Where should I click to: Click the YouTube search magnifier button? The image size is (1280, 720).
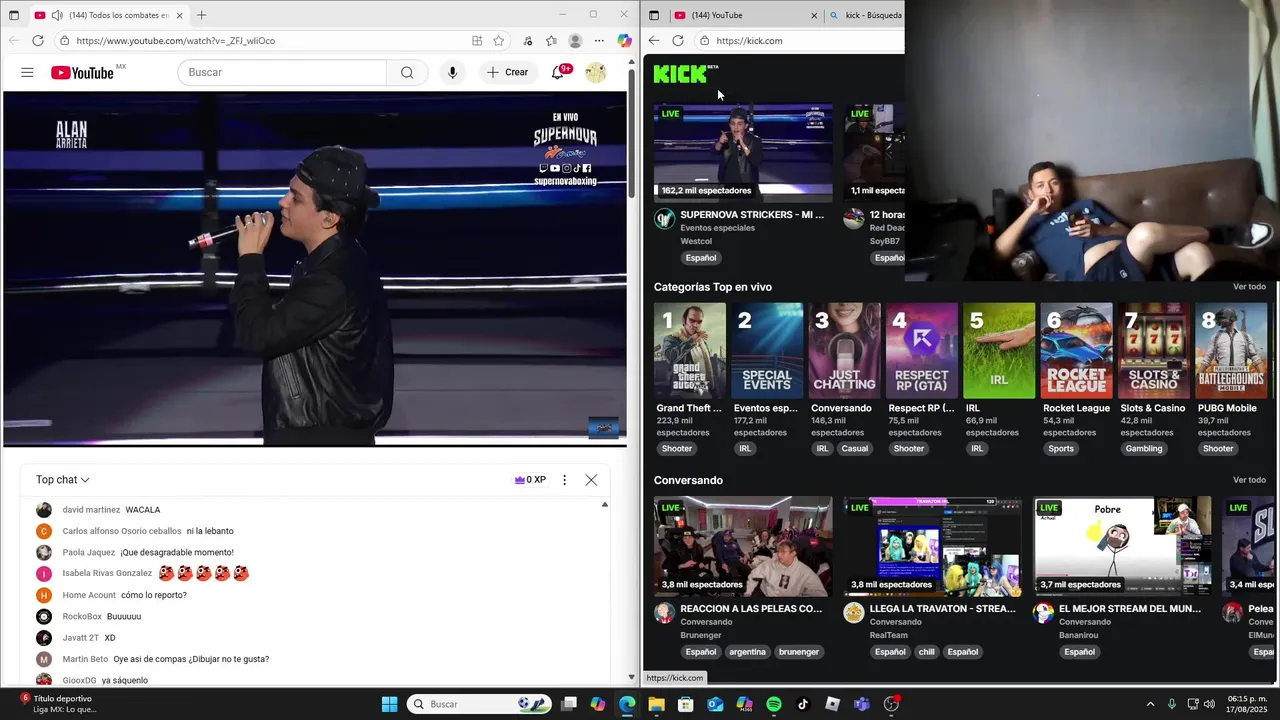(x=407, y=72)
